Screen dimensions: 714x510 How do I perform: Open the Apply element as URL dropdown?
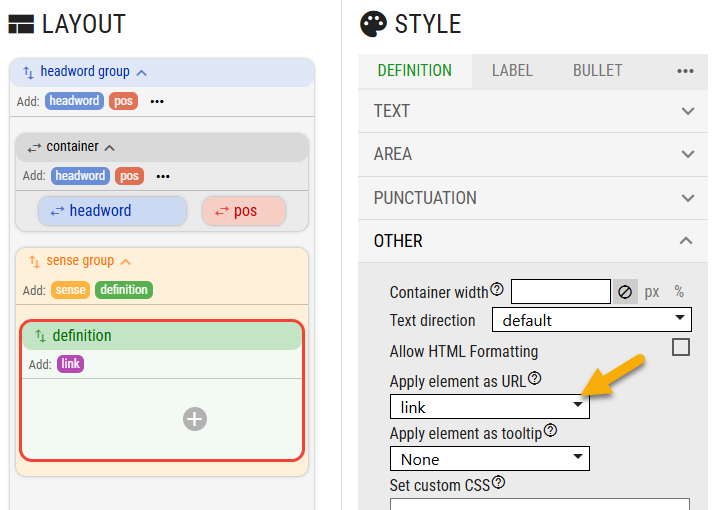click(x=490, y=407)
